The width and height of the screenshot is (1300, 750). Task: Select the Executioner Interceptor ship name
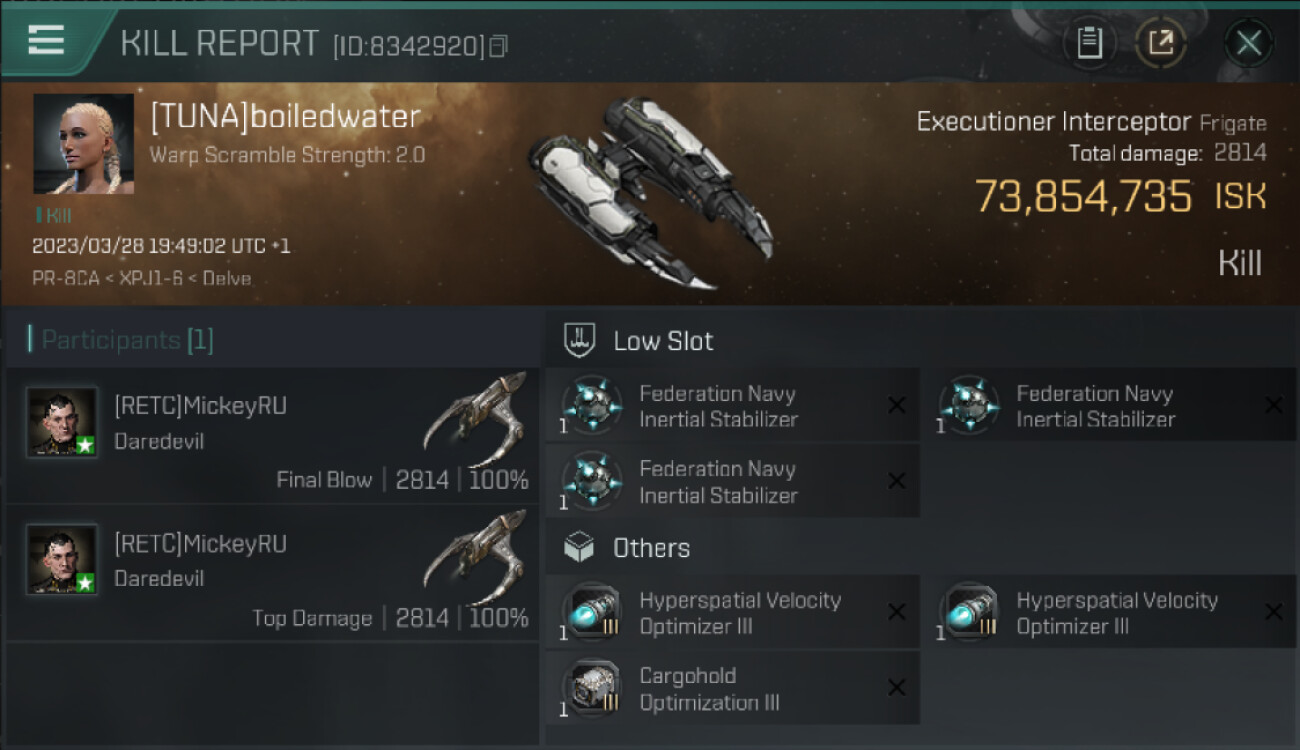tap(1053, 122)
